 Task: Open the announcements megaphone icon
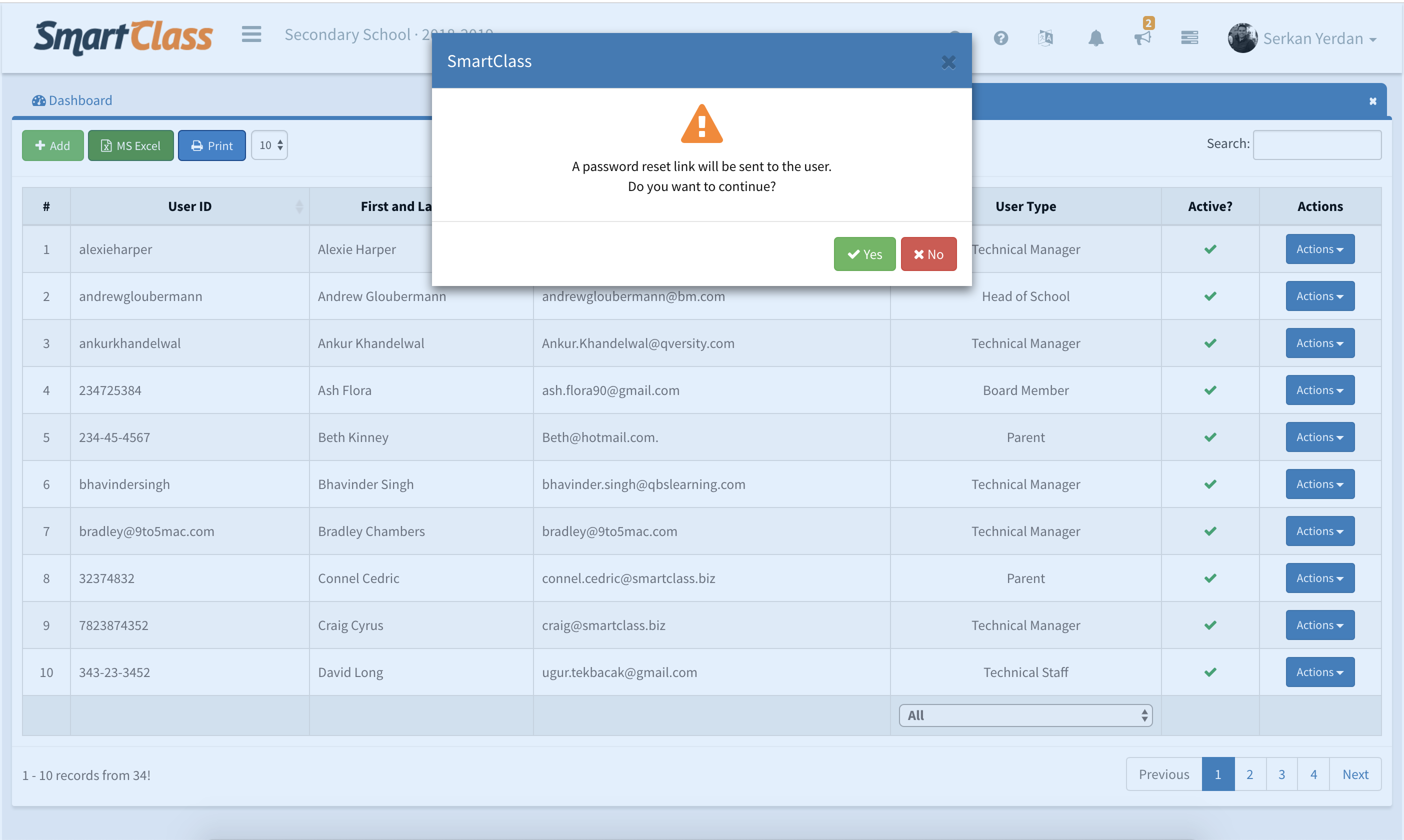pos(1142,38)
